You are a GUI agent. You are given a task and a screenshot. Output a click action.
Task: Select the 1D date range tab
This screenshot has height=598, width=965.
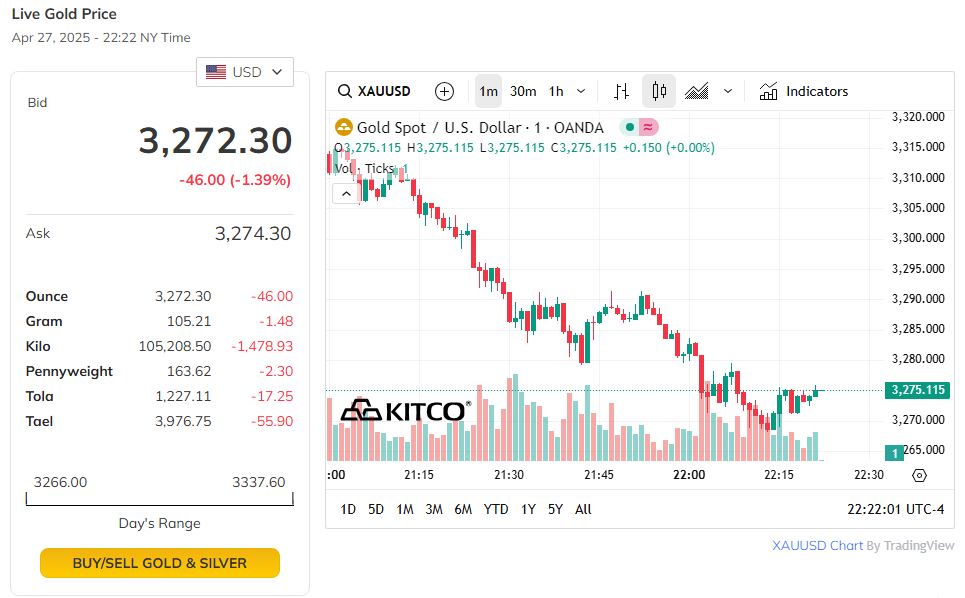[348, 509]
